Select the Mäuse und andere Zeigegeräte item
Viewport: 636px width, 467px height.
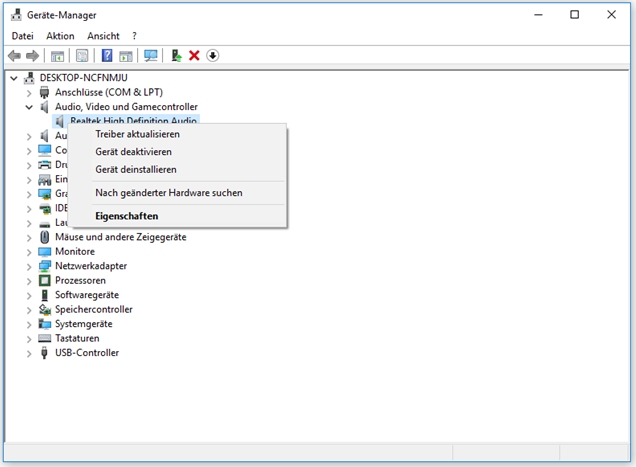pyautogui.click(x=120, y=237)
